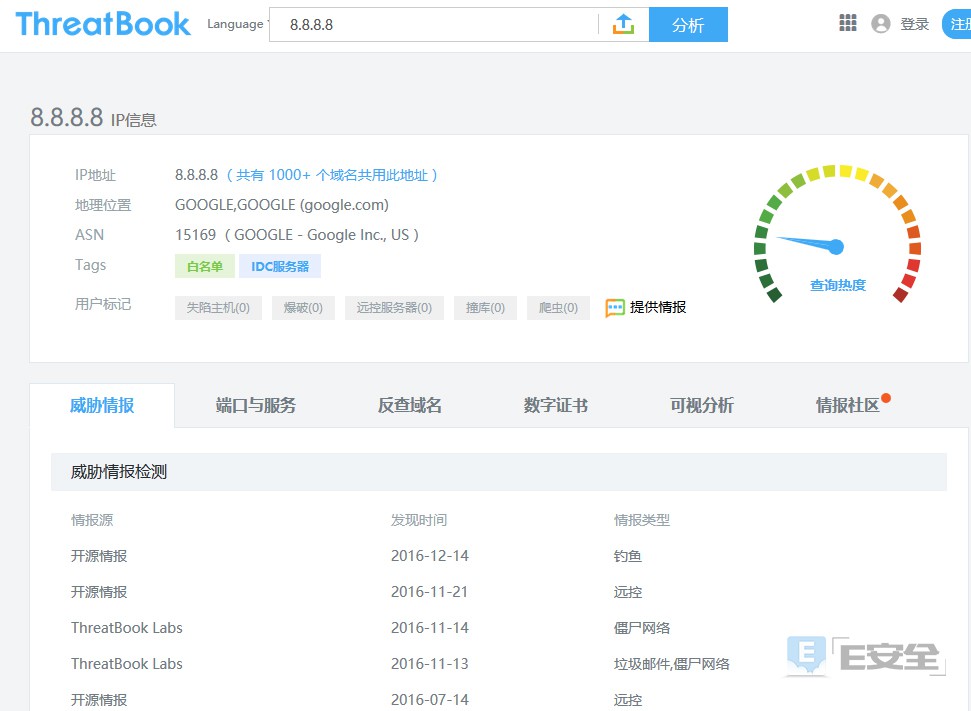Screen dimensions: 971x711
Task: Click inside the IP search field
Action: coord(435,25)
